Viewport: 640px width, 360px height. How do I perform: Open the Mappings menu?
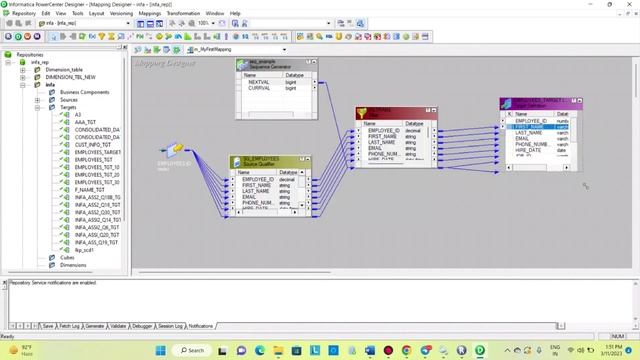150,13
